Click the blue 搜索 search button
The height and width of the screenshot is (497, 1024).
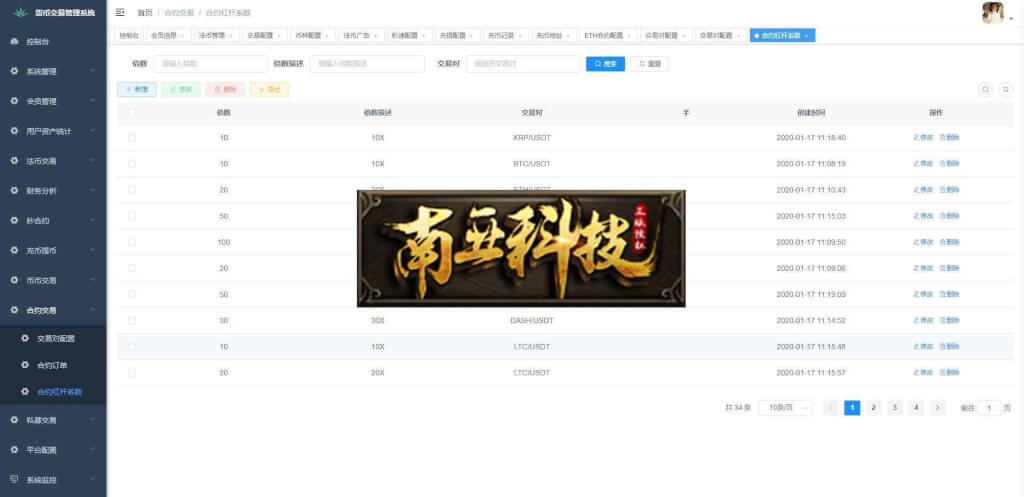click(605, 64)
